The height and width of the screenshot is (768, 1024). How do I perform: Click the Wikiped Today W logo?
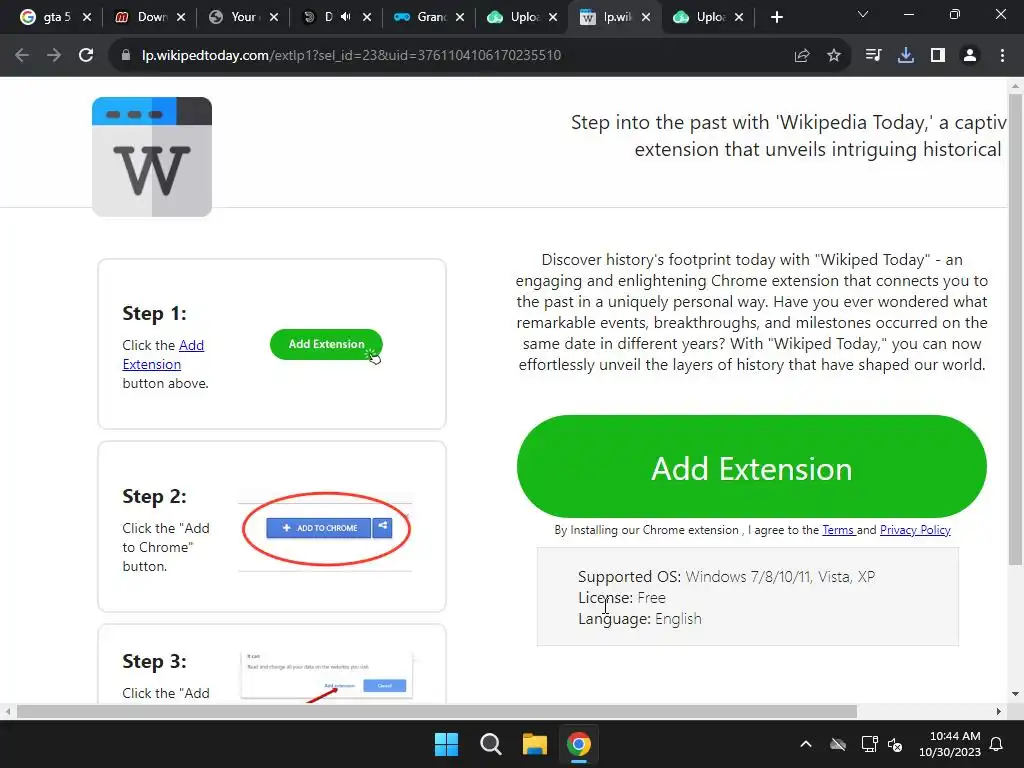[152, 157]
